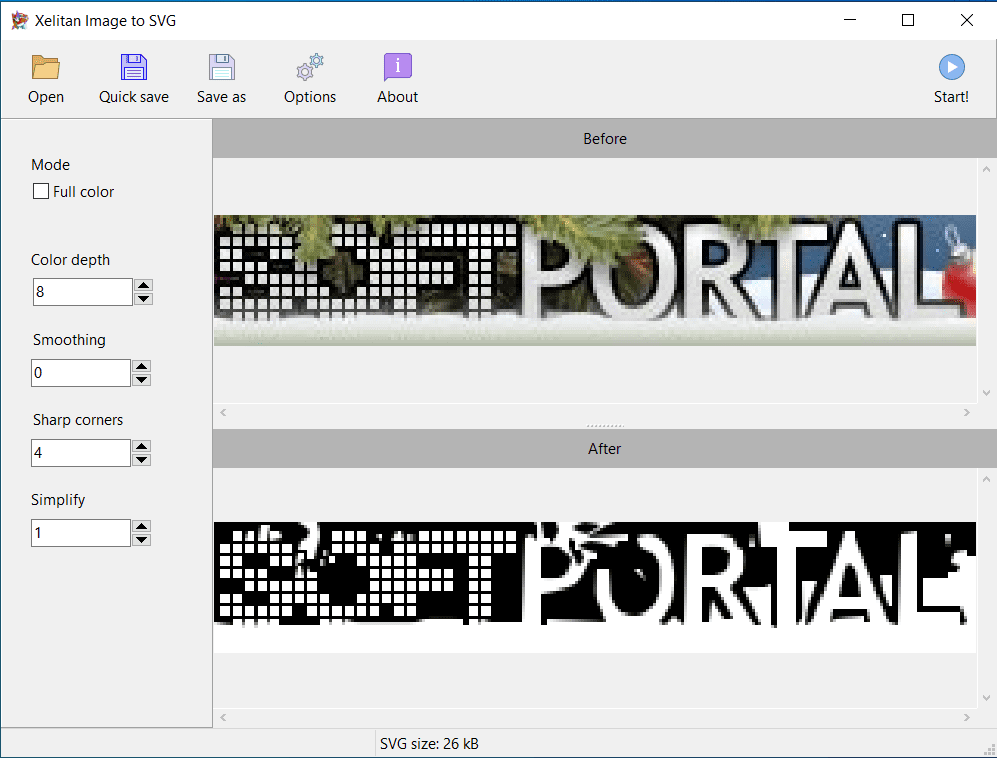
Task: Focus the Simplify value field
Action: (x=81, y=533)
